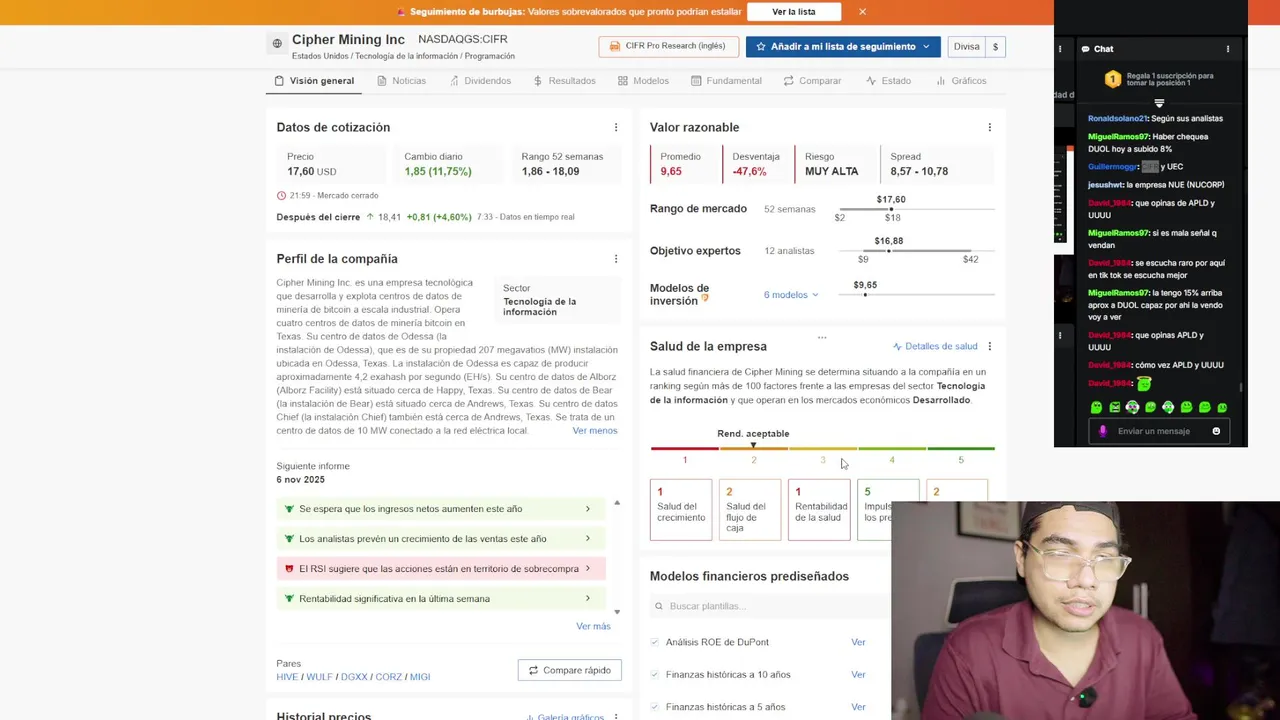Collapse the gift subscription banner arrow in chat
The image size is (1280, 720).
pos(1159,103)
